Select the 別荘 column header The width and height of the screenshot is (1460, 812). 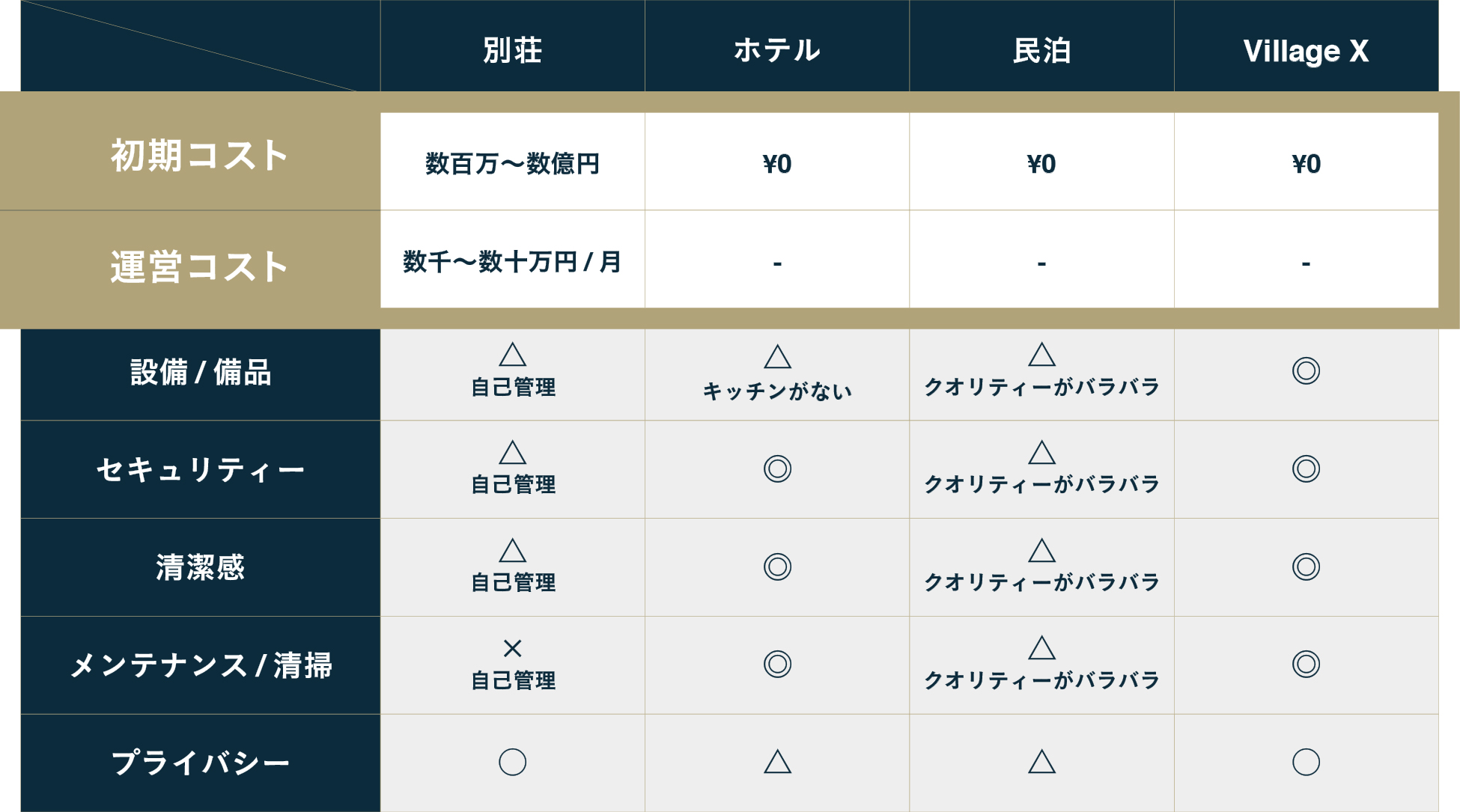pos(512,50)
